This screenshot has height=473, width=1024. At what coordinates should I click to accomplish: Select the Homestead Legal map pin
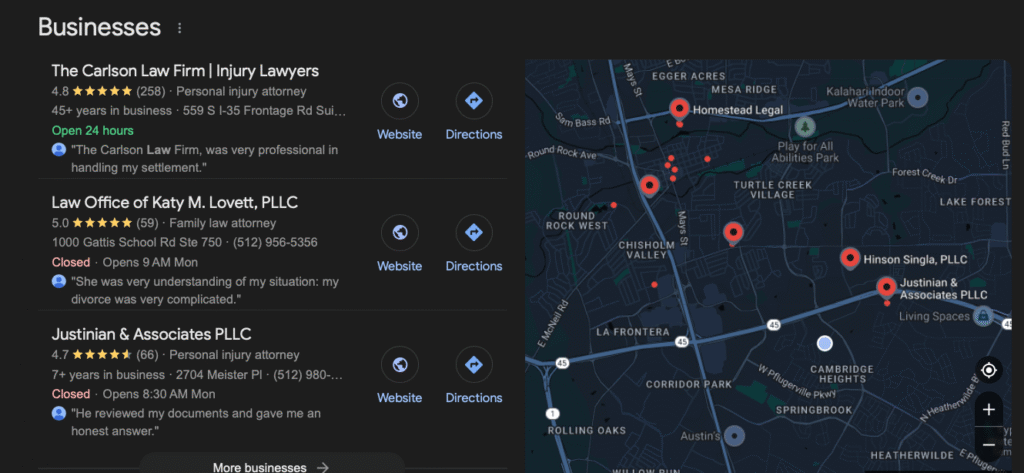(679, 109)
